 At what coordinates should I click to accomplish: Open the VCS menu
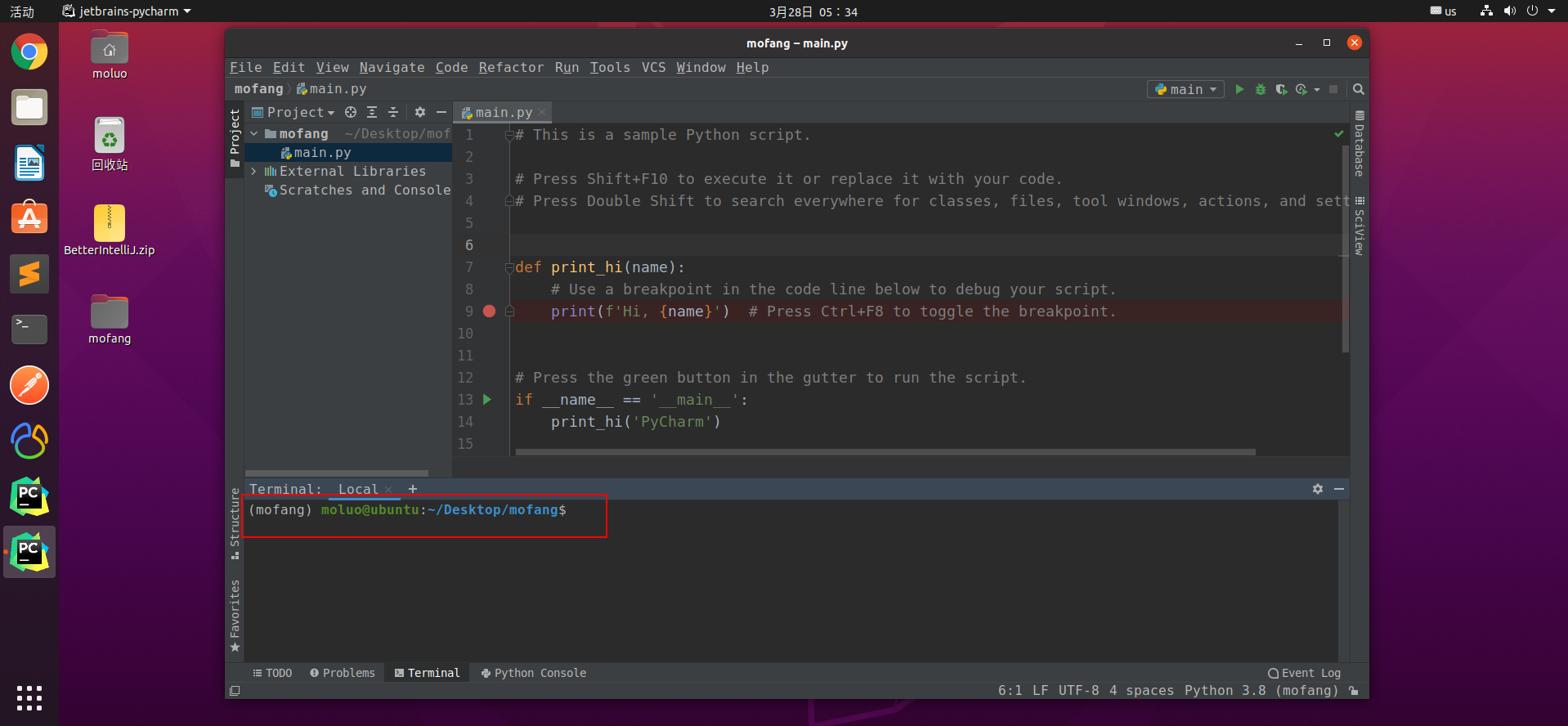coord(653,67)
